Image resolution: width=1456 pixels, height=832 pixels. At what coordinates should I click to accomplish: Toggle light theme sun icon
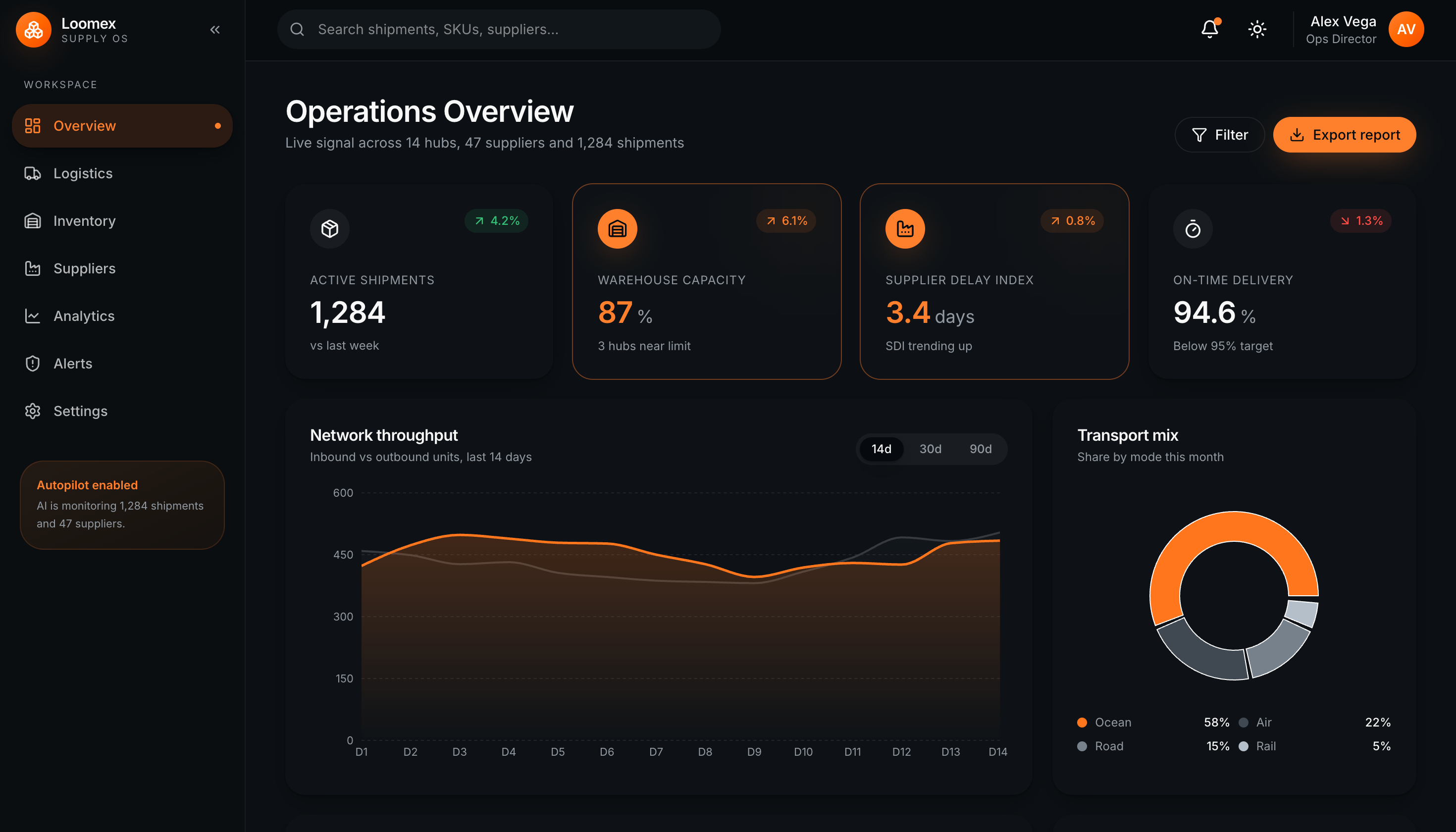coord(1257,29)
